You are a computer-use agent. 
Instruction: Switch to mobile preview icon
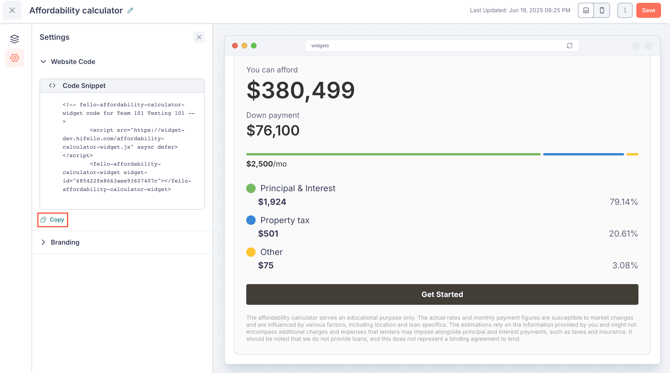click(x=602, y=10)
